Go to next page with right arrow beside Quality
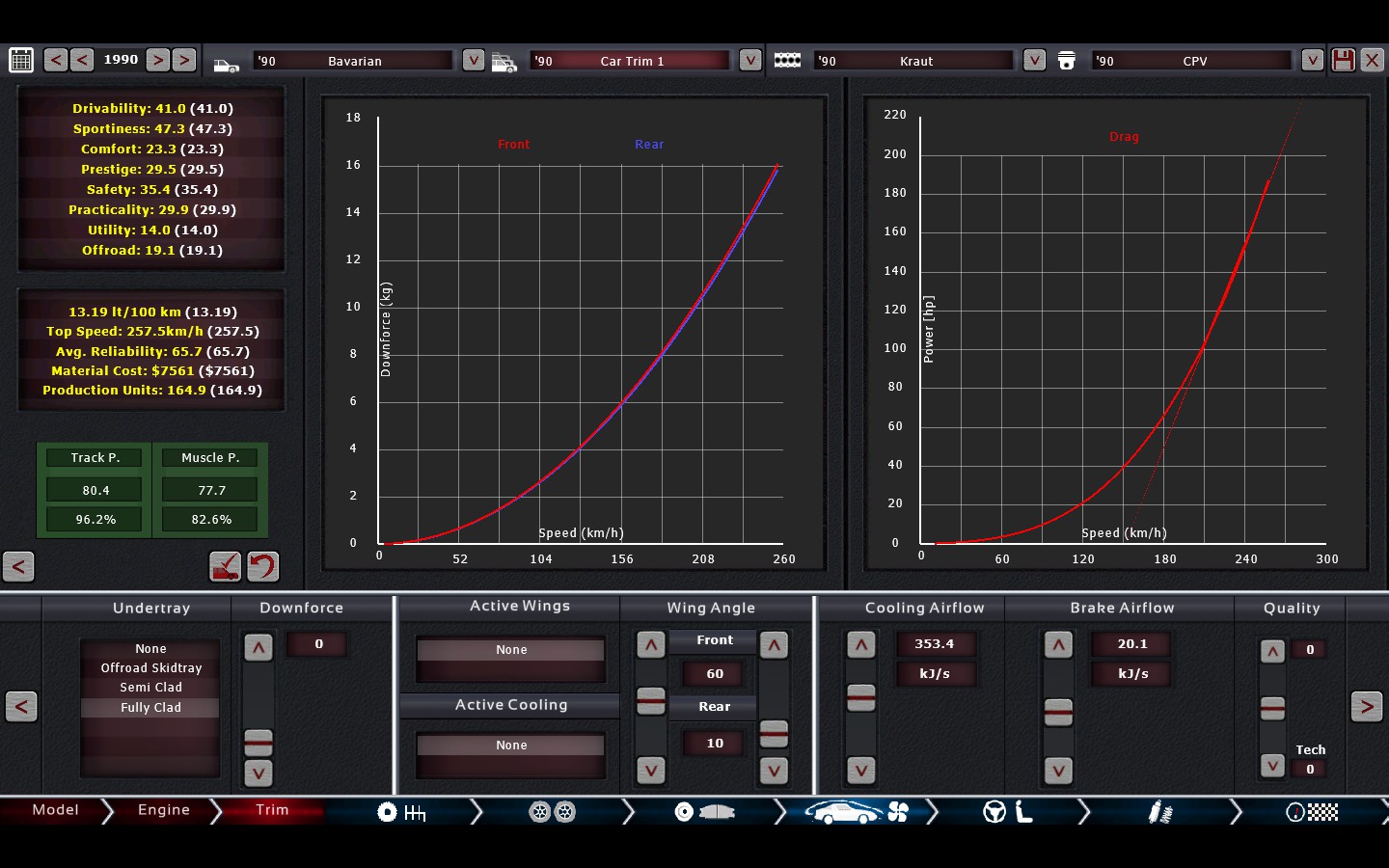The image size is (1389, 868). [1367, 707]
